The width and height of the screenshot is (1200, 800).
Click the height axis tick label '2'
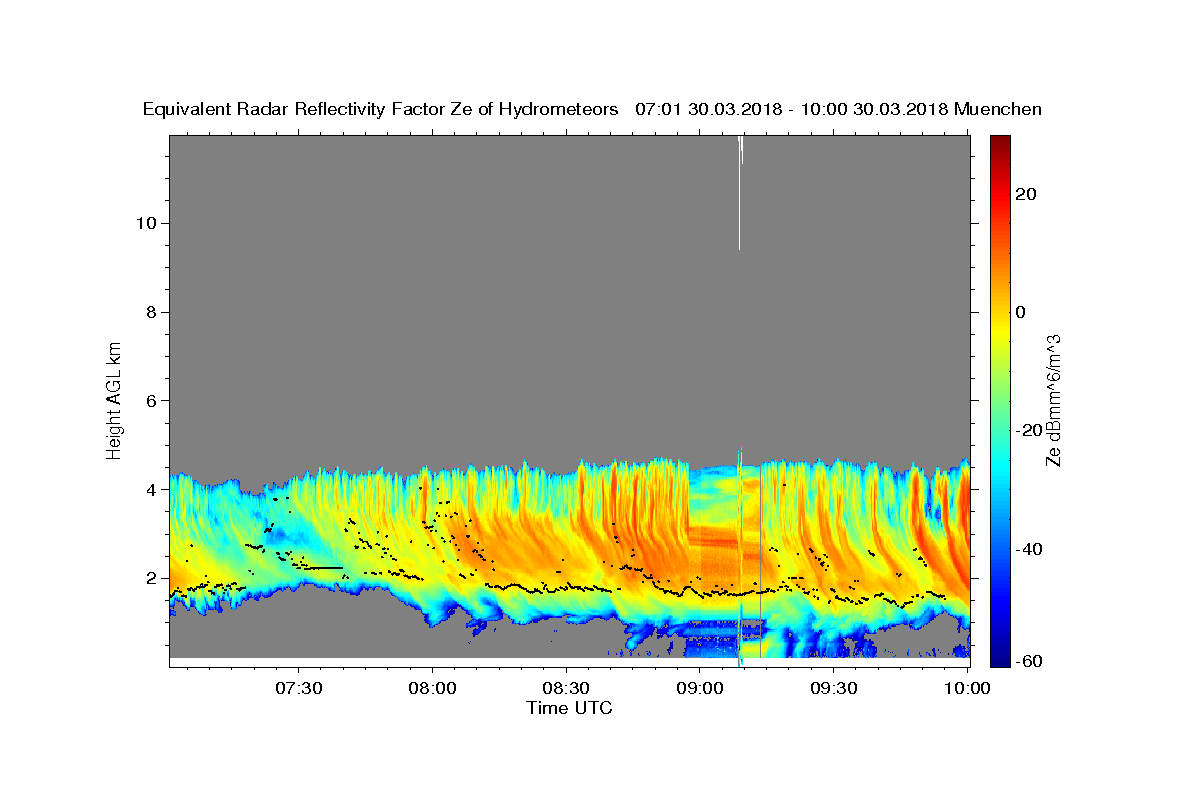pyautogui.click(x=152, y=579)
